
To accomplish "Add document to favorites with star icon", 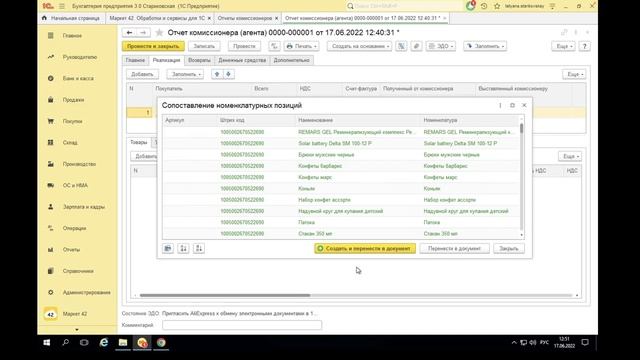I will click(160, 32).
